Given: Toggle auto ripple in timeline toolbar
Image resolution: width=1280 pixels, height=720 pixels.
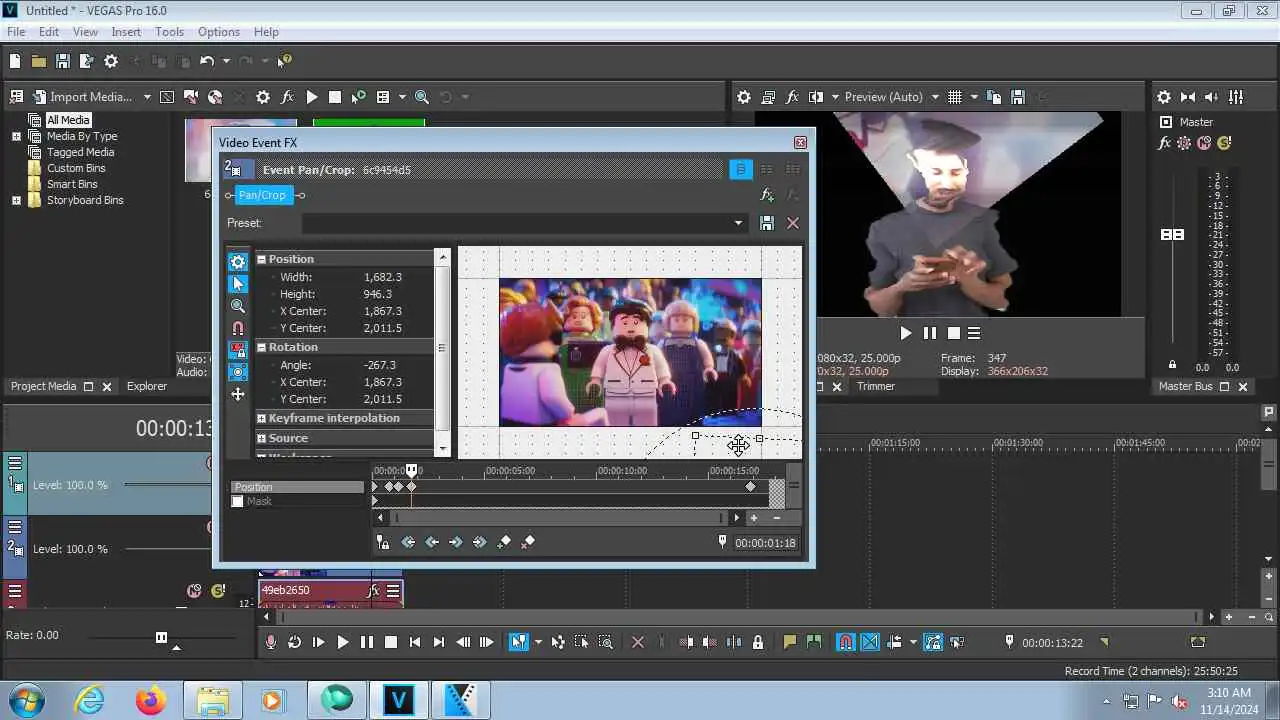Looking at the screenshot, I should (895, 642).
